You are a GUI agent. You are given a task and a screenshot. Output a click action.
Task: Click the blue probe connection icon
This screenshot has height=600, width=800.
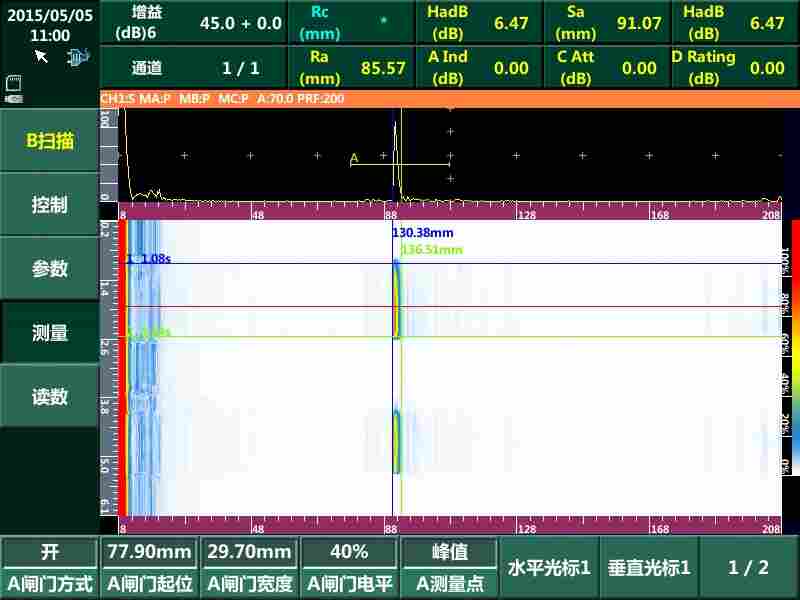(x=78, y=57)
